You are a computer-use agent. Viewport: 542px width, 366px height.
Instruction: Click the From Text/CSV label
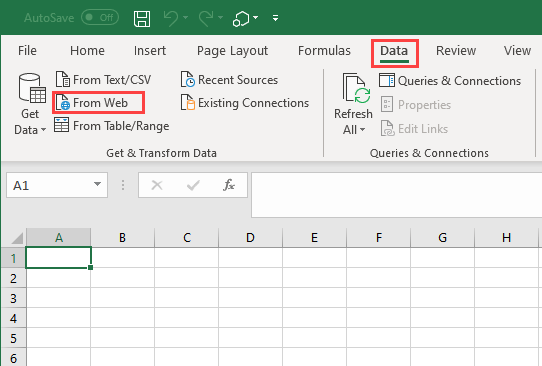point(112,80)
